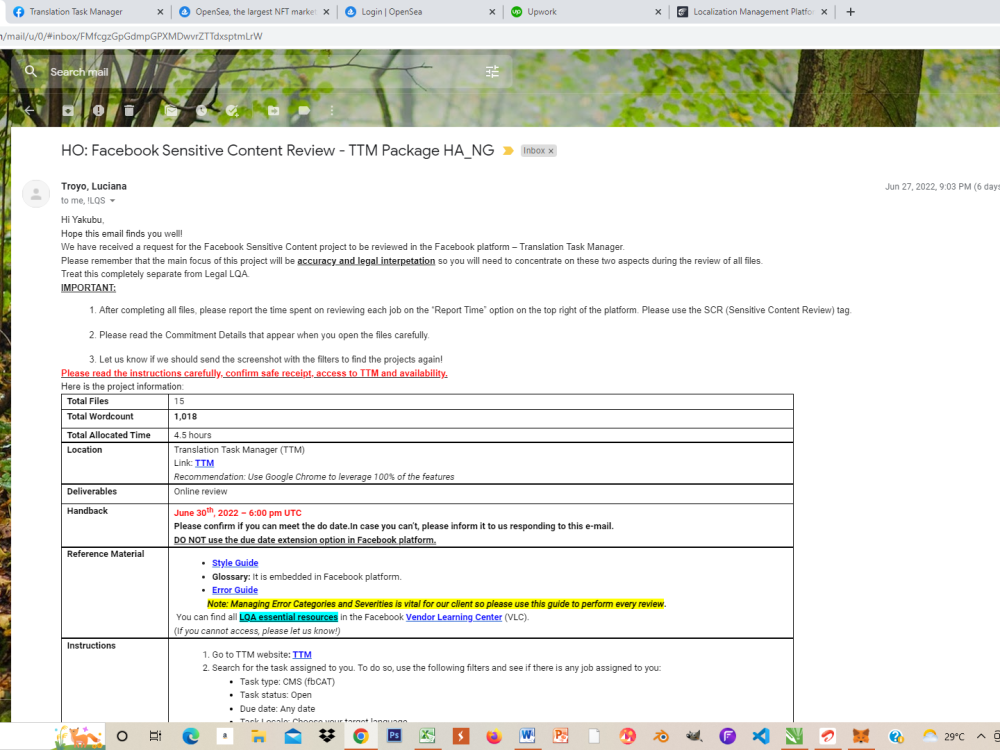Add to Tasks with the checkmark icon
1000x750 pixels.
(232, 110)
